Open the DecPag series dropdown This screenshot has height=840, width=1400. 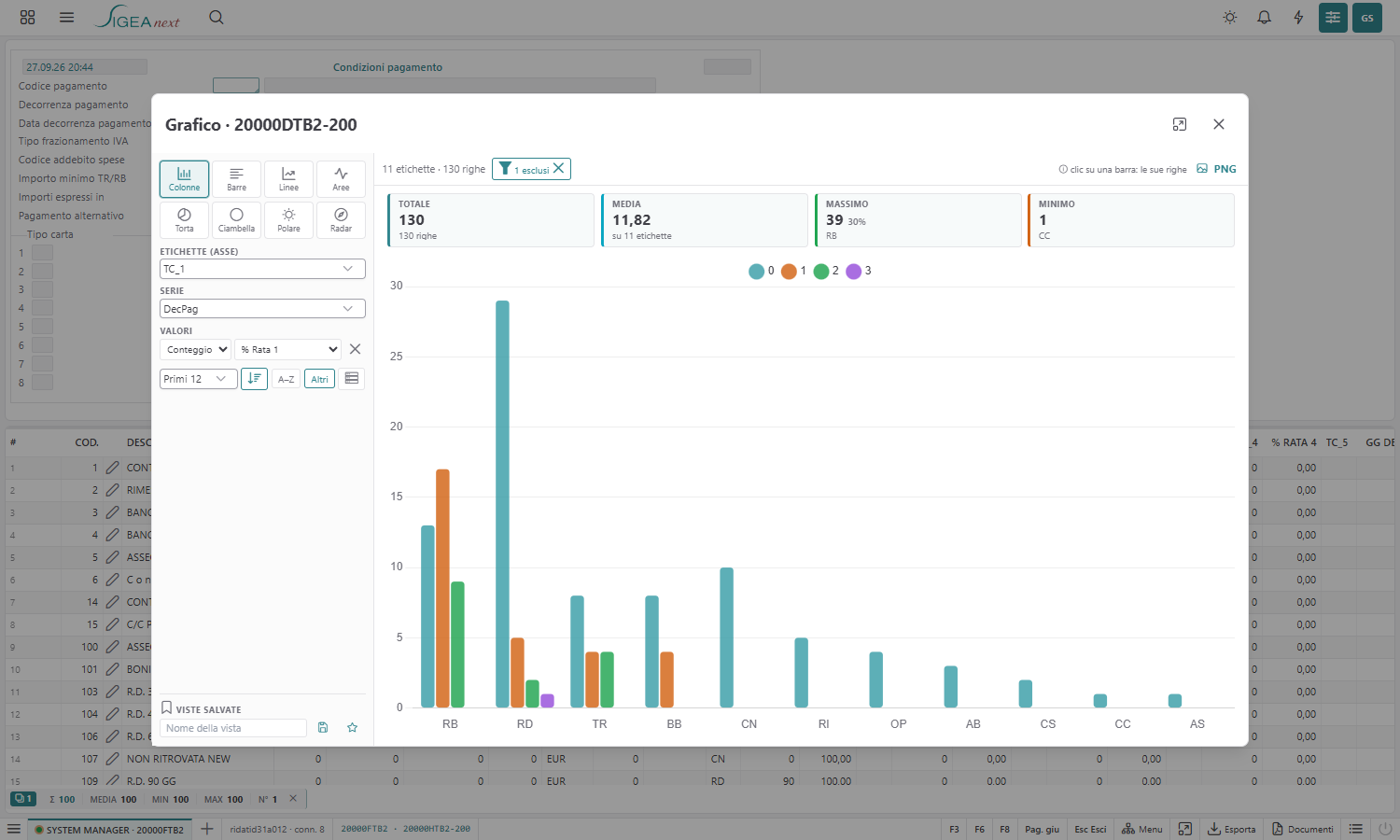click(262, 309)
